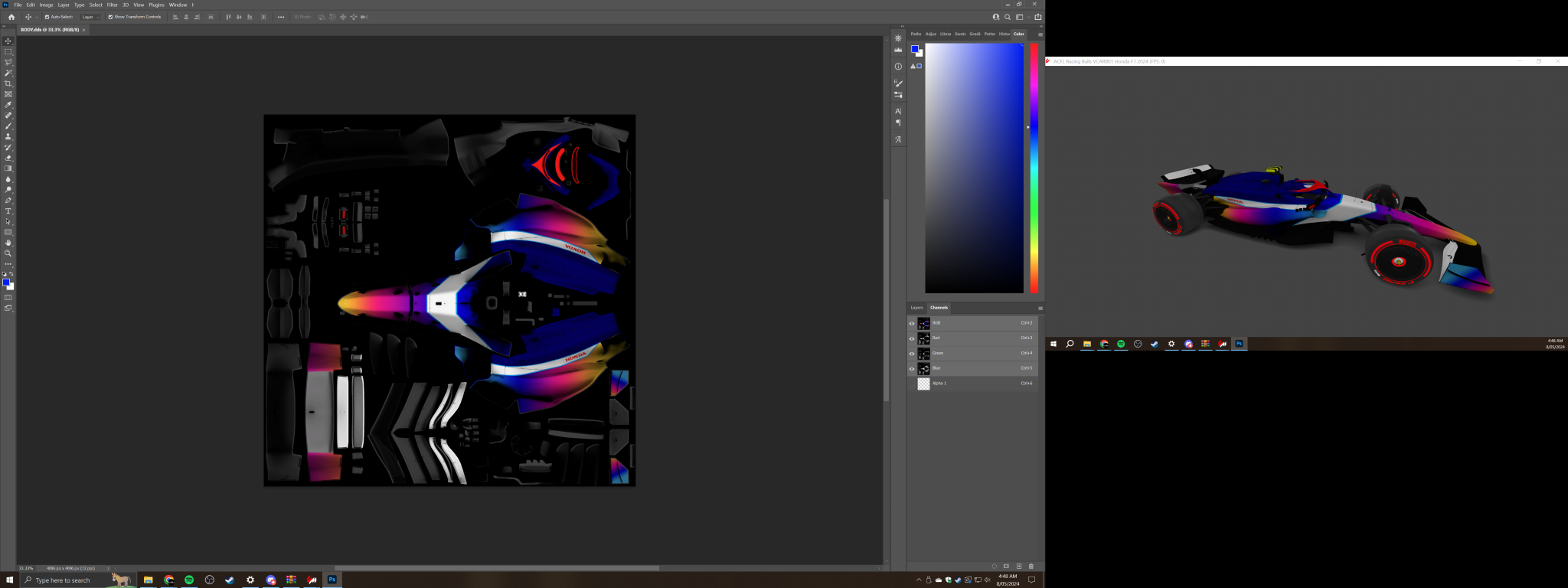The image size is (1568, 588).
Task: Uncheck the Auto-Select checkbox
Action: point(47,17)
